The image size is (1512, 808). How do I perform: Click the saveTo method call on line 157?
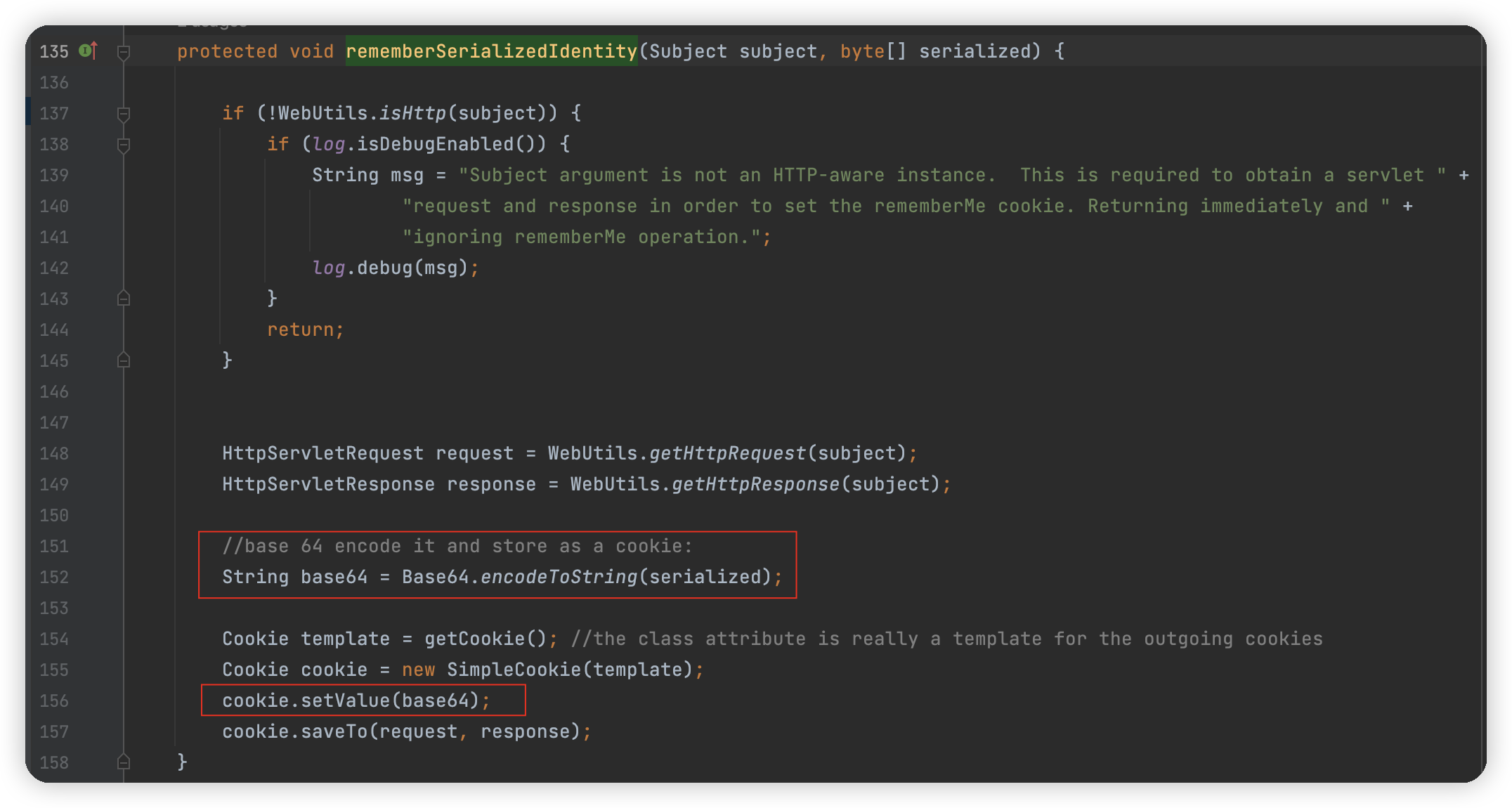coord(334,731)
